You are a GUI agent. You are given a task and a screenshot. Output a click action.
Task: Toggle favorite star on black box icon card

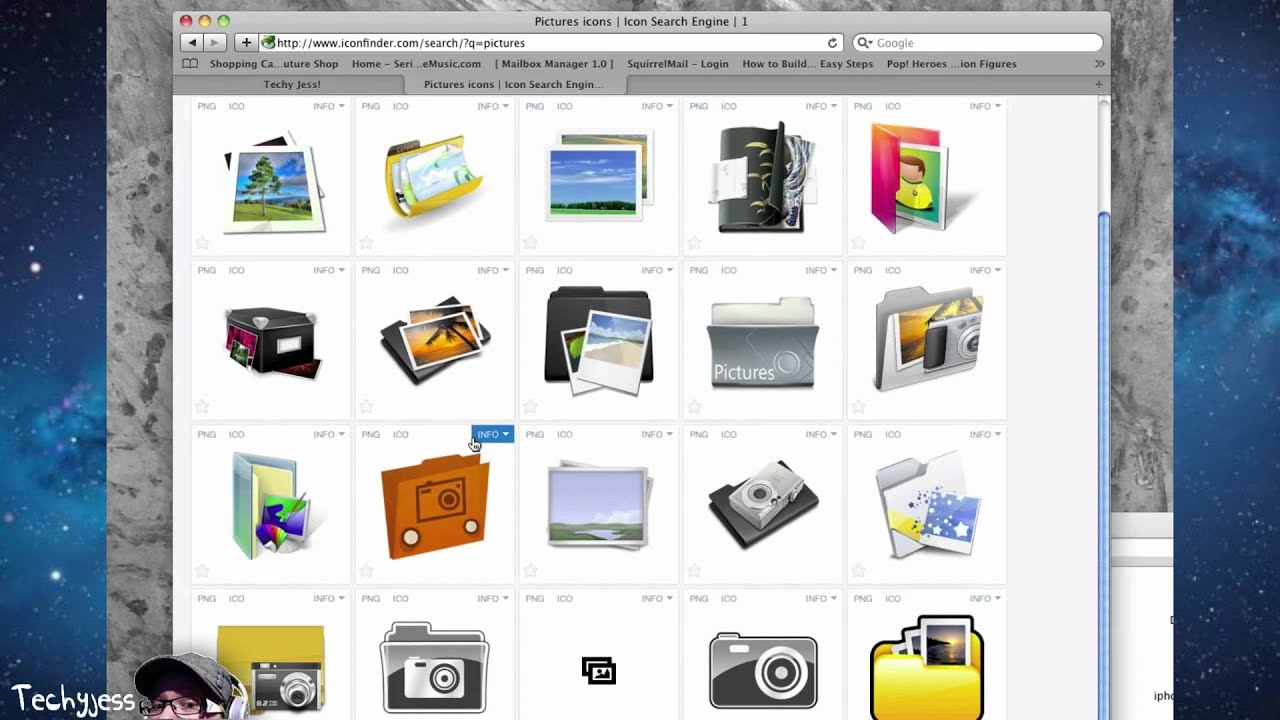click(202, 407)
